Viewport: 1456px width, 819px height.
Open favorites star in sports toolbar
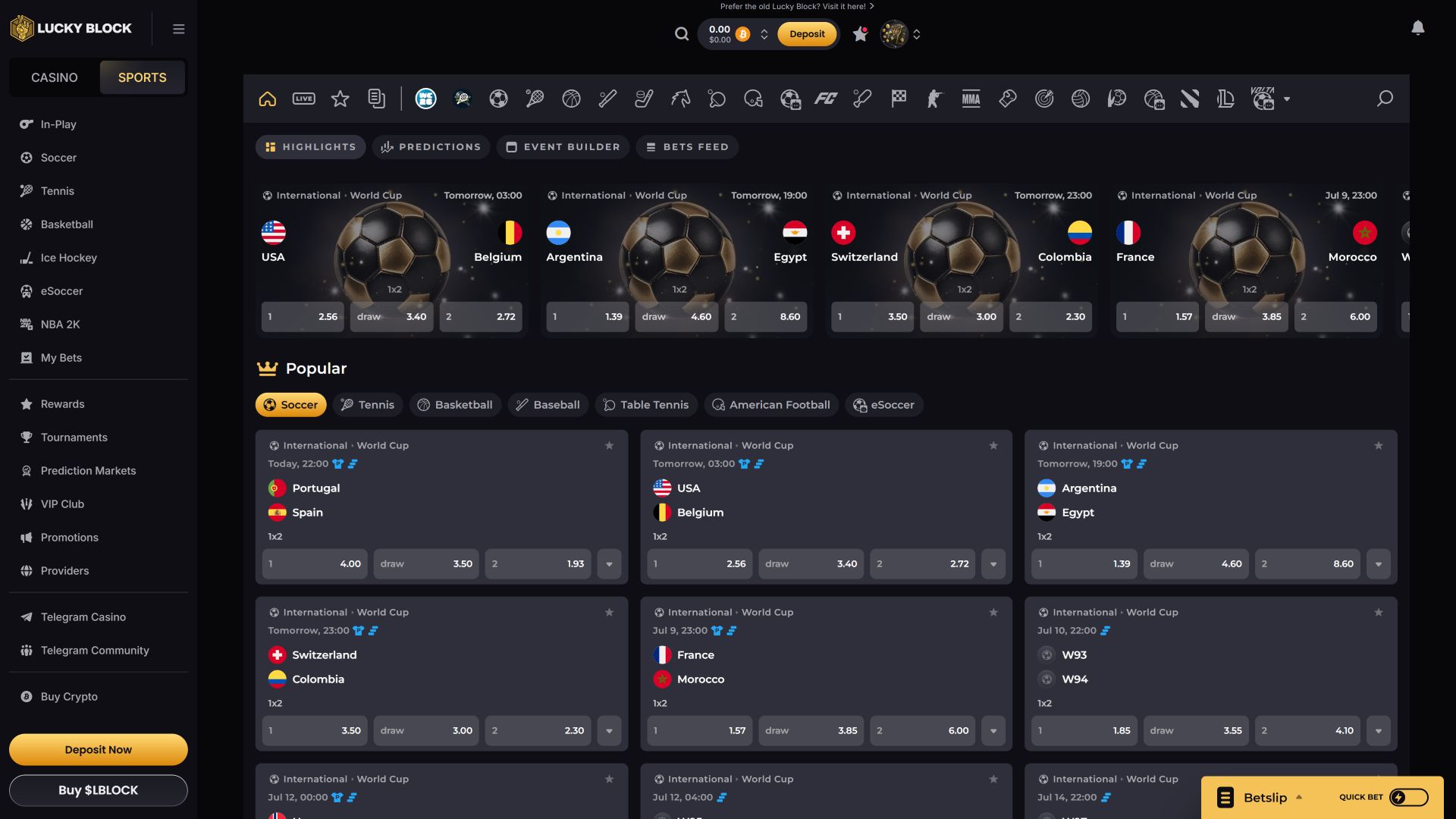coord(340,99)
